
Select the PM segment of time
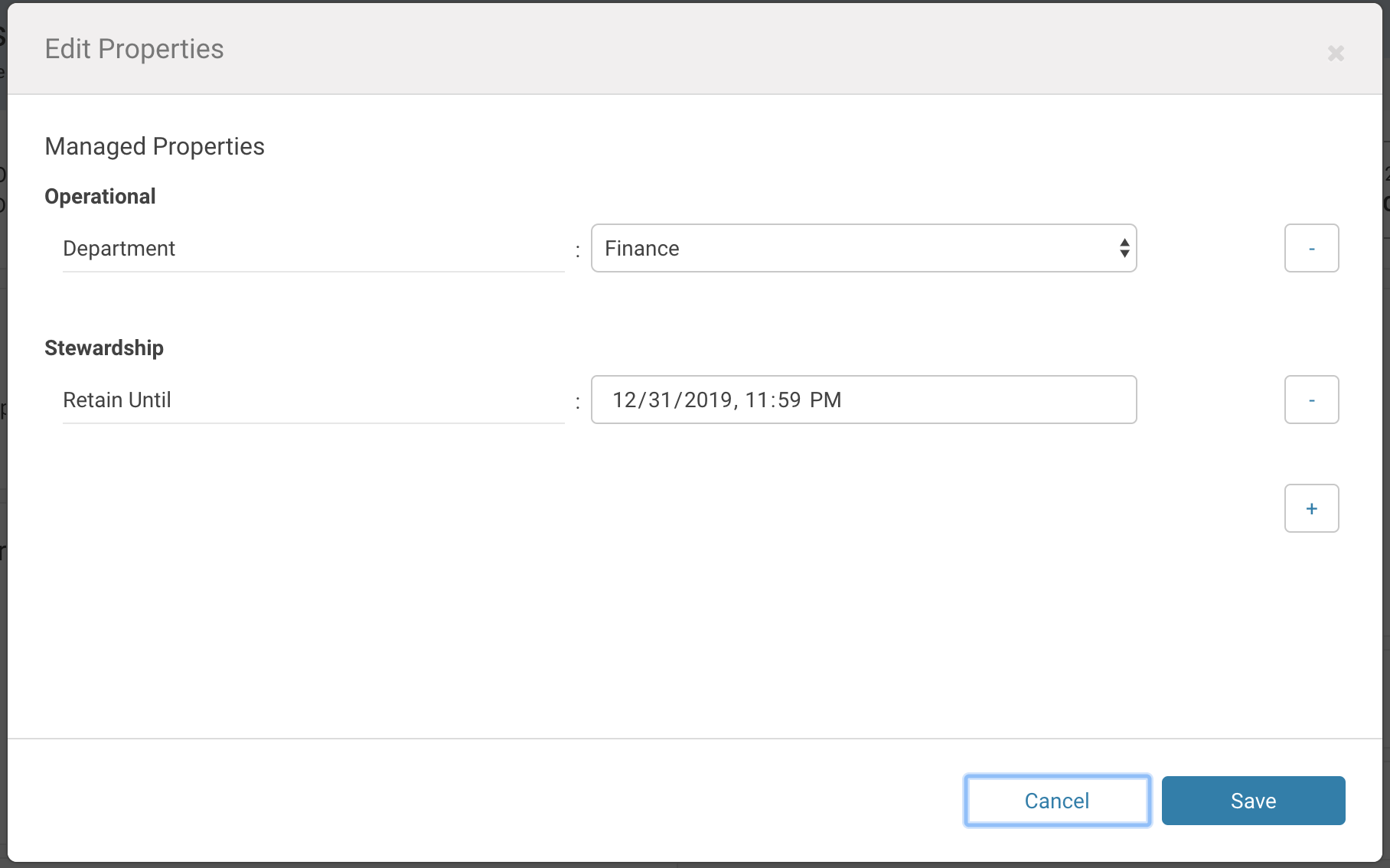coord(825,400)
